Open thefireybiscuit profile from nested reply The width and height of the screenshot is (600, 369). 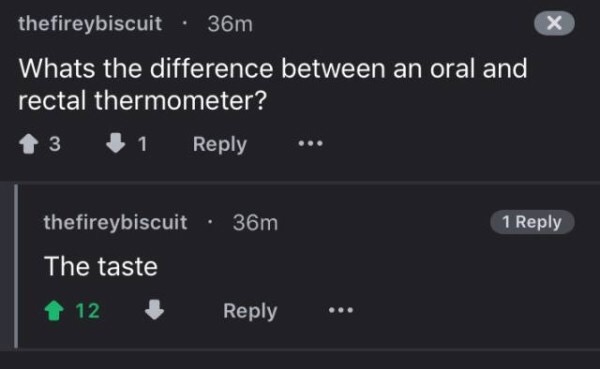pos(116,223)
